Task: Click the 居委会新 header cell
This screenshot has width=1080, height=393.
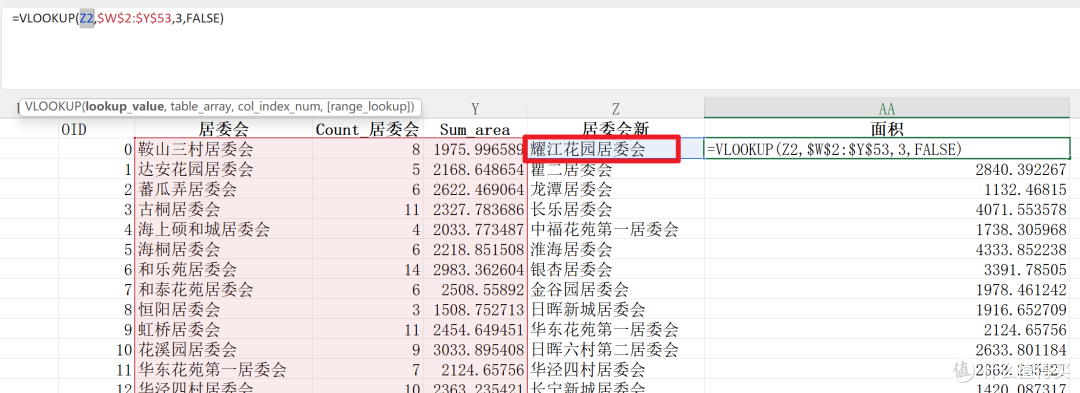Action: pyautogui.click(x=616, y=129)
